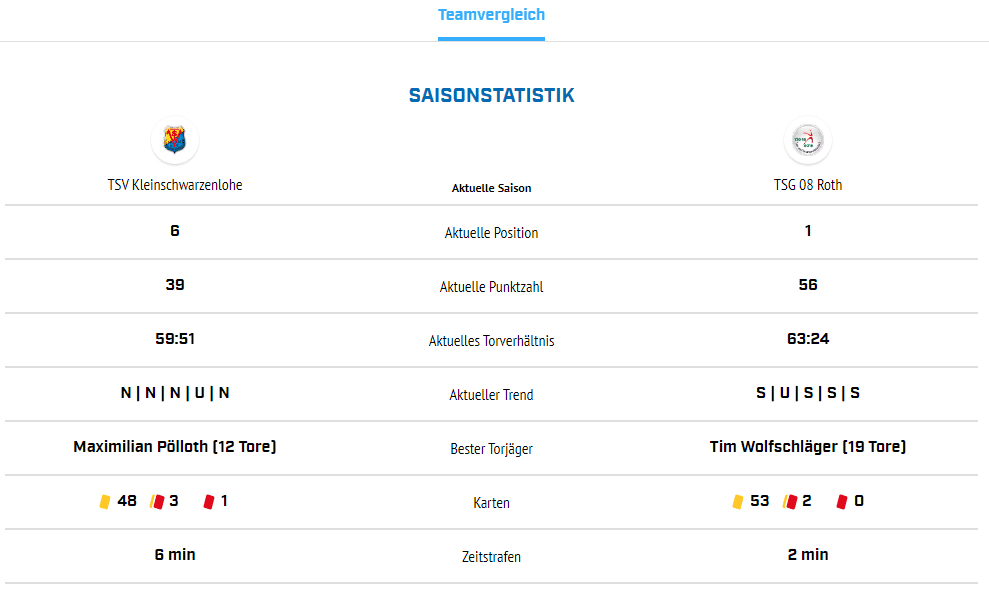Click TSG 08 Roth's yellow-red card icon

tap(790, 502)
